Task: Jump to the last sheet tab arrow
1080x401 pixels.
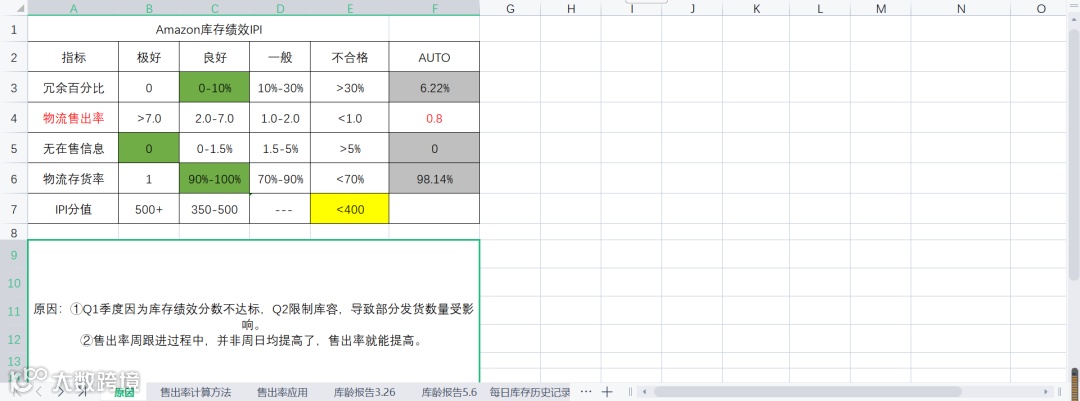Action: point(82,392)
